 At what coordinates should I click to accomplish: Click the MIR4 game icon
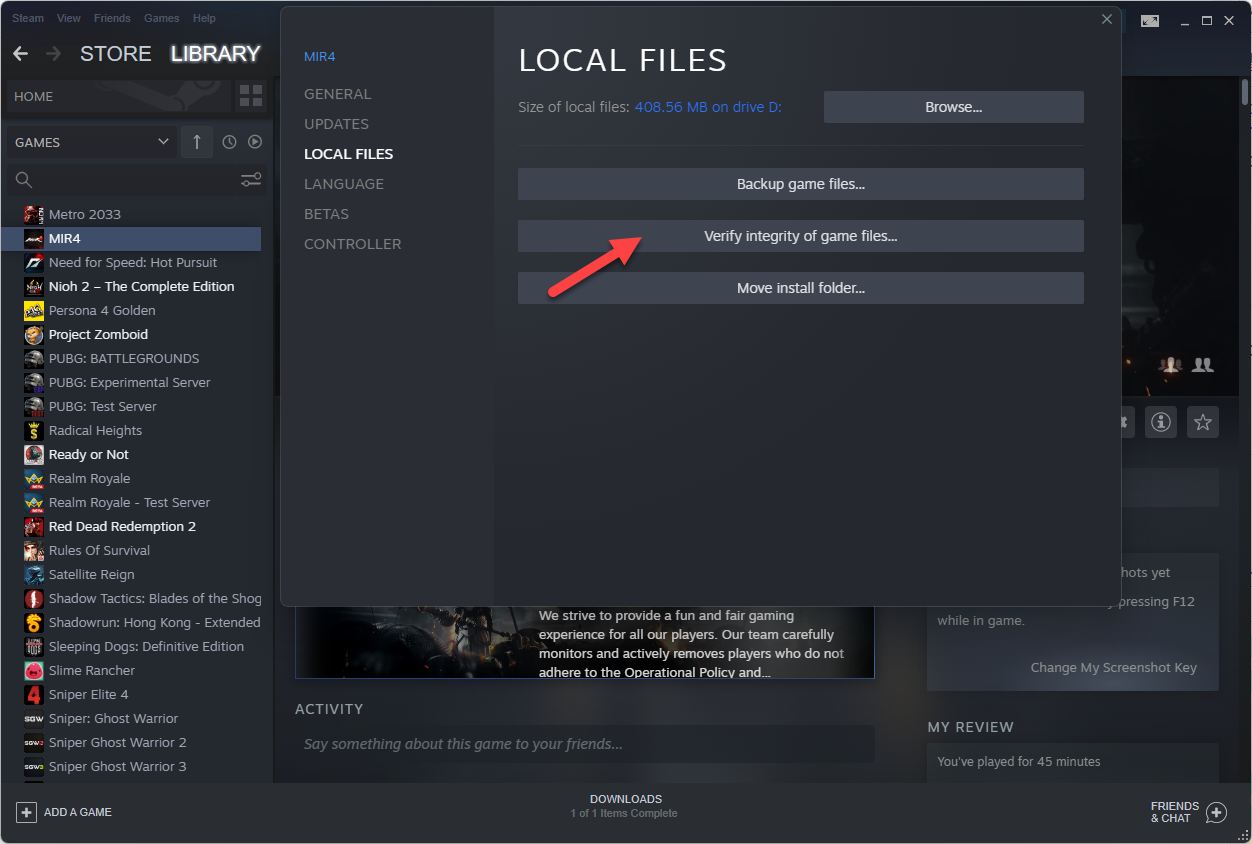click(x=34, y=238)
